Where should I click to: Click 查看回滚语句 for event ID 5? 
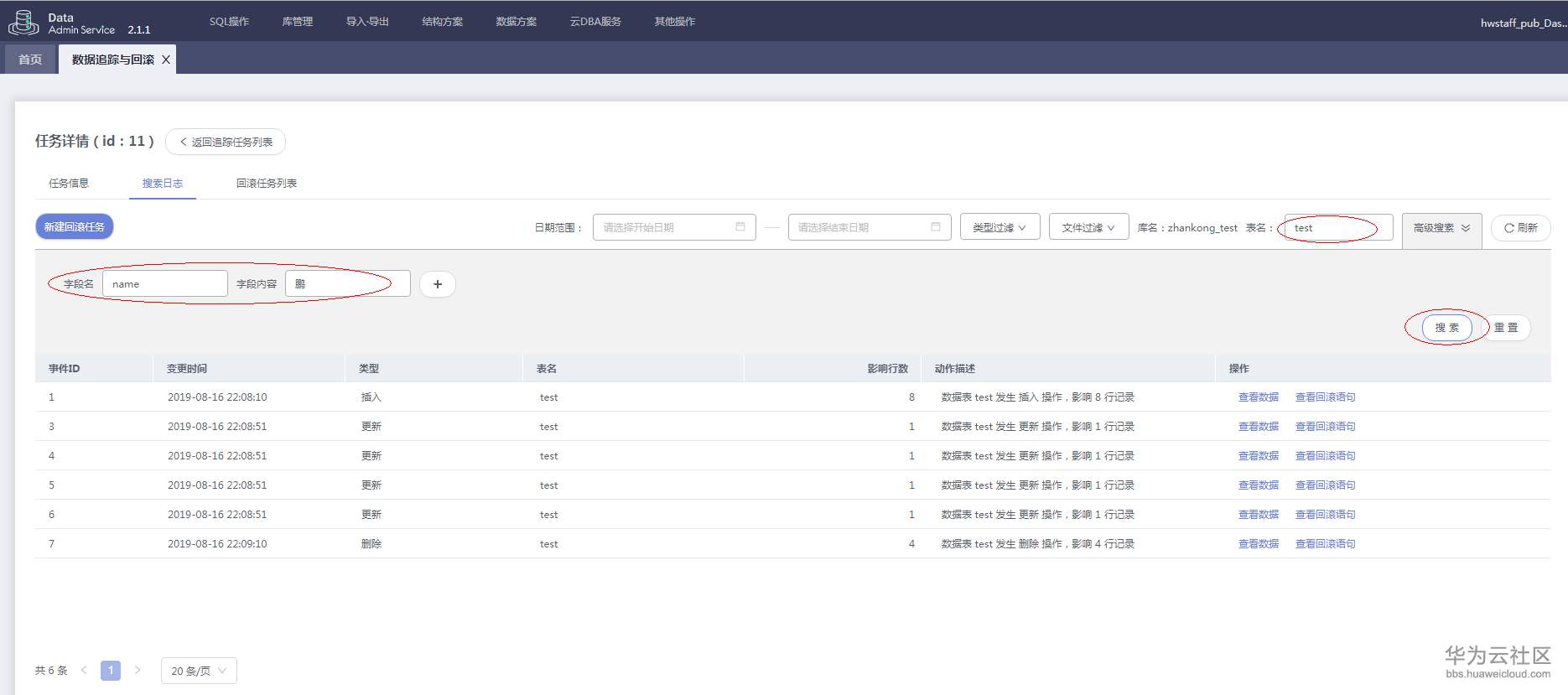click(1326, 485)
